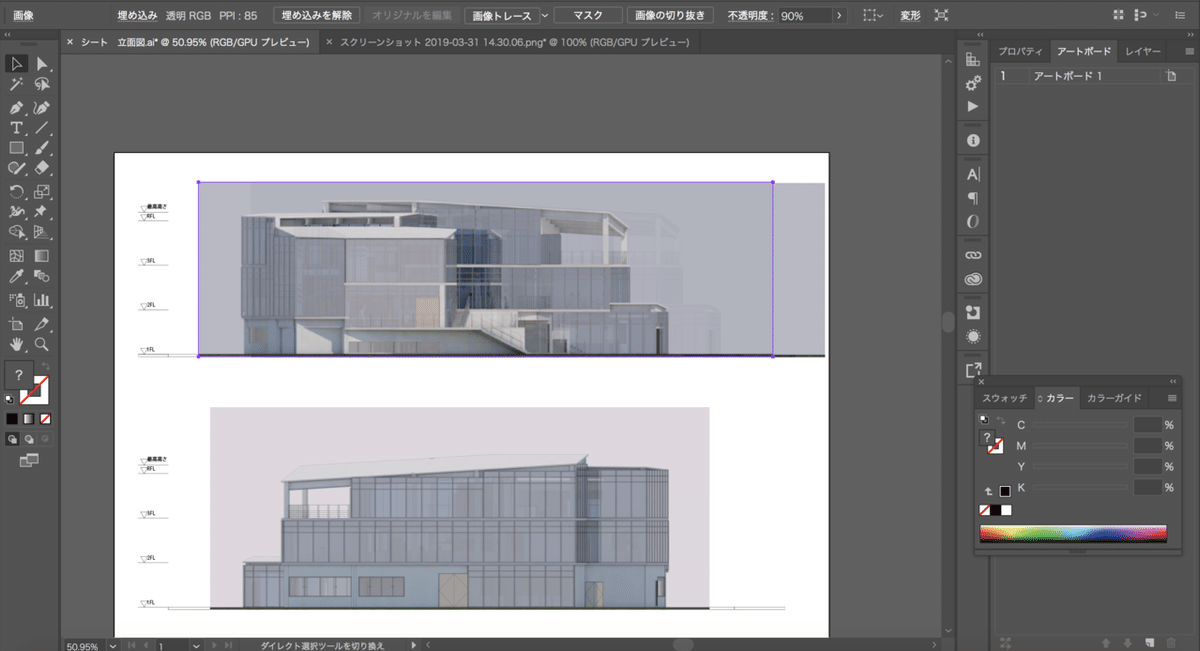Select the Artboard tool
The height and width of the screenshot is (651, 1200).
pyautogui.click(x=16, y=324)
